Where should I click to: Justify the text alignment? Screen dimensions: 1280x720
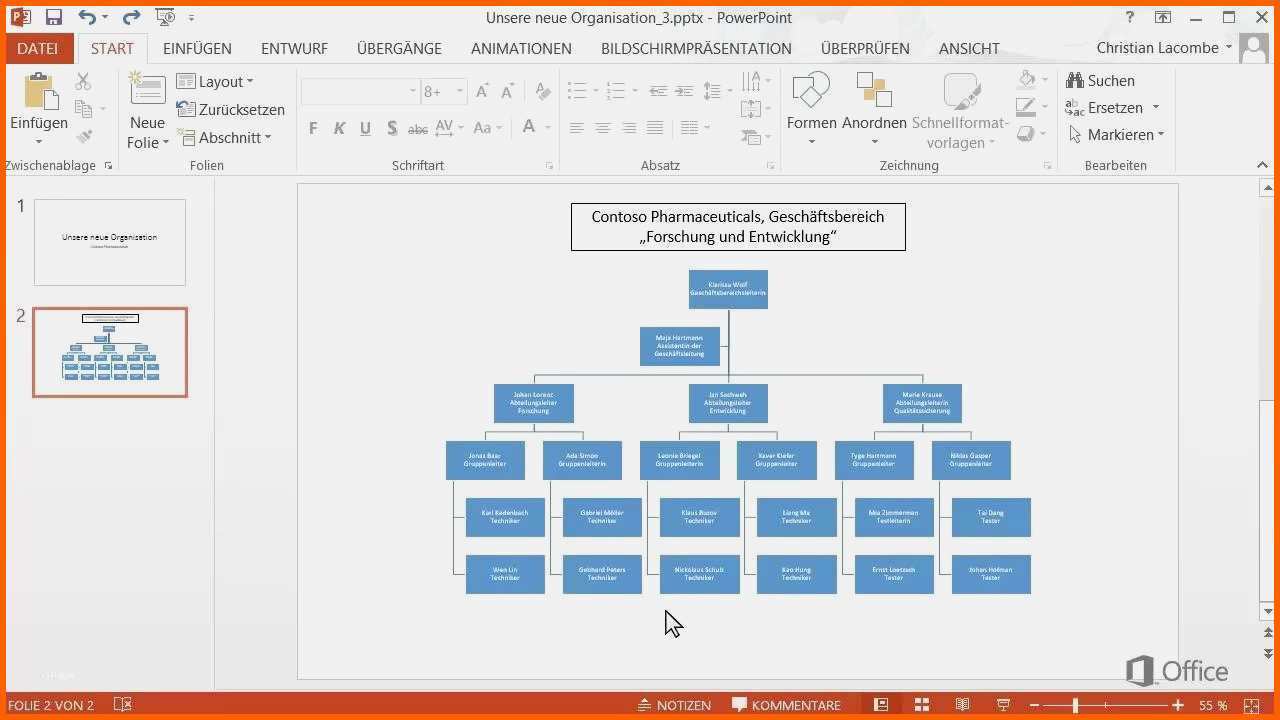655,128
